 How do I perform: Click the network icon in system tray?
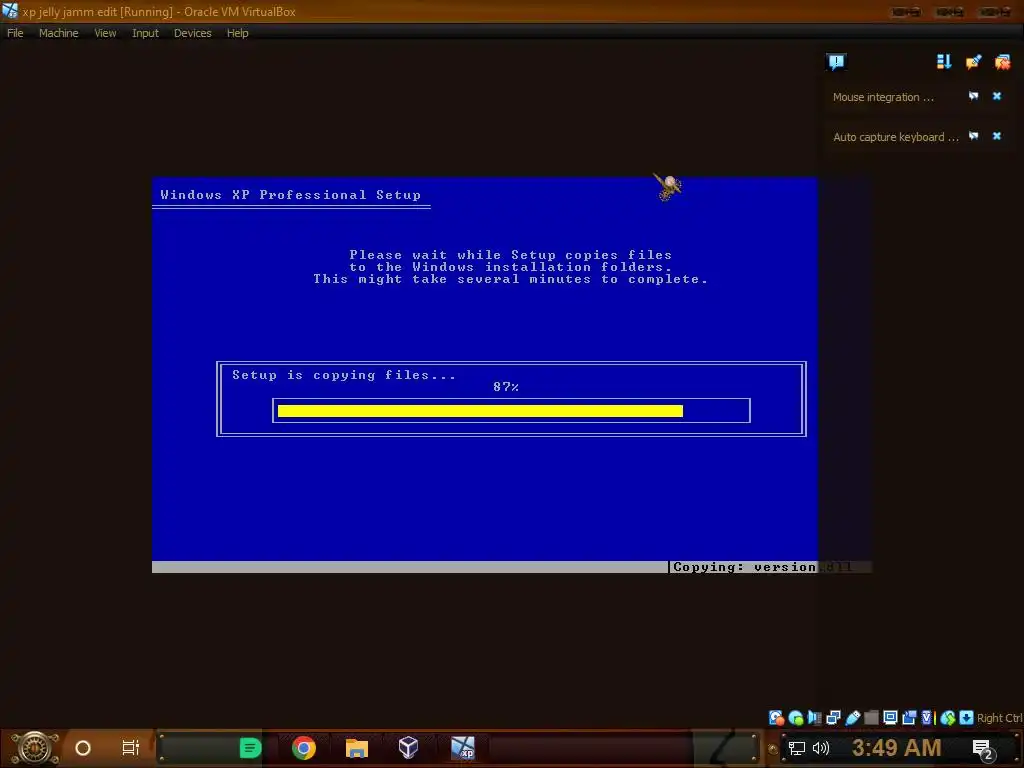796,748
